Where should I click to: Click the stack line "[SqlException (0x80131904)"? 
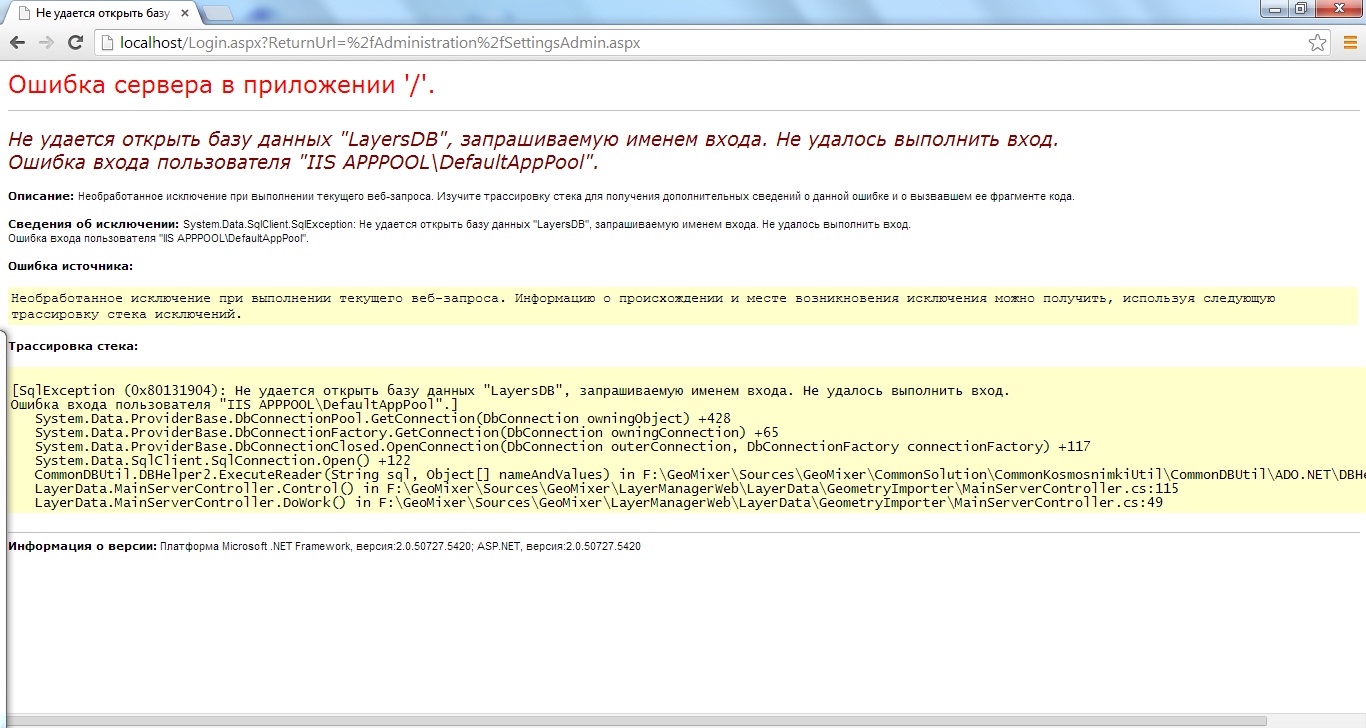point(510,390)
